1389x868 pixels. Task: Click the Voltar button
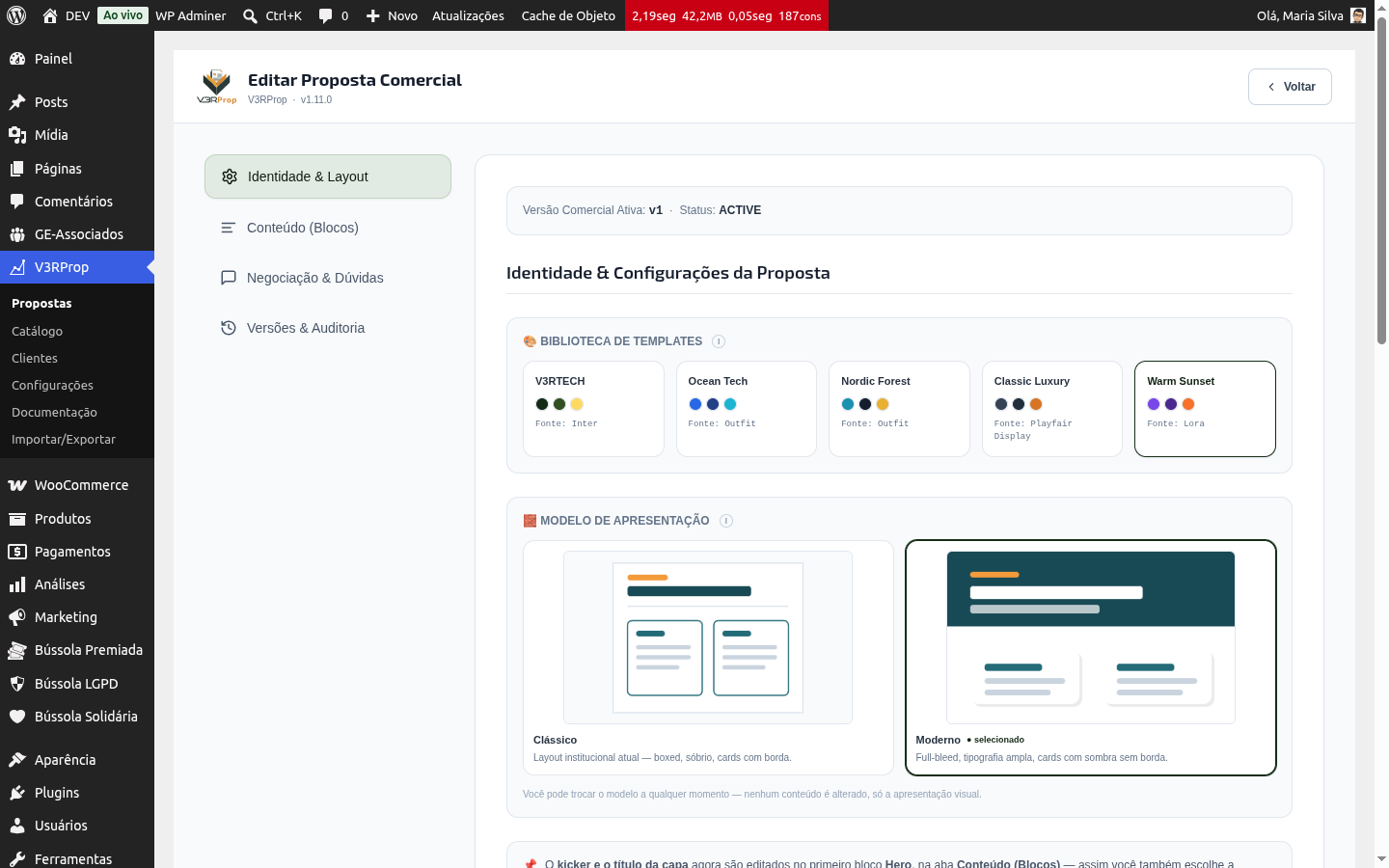click(1290, 87)
